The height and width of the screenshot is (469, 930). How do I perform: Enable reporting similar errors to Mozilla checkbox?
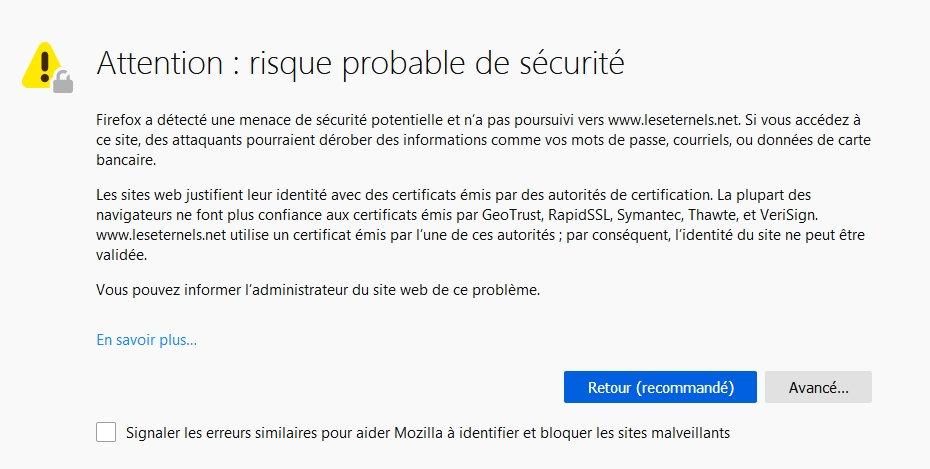pyautogui.click(x=106, y=433)
